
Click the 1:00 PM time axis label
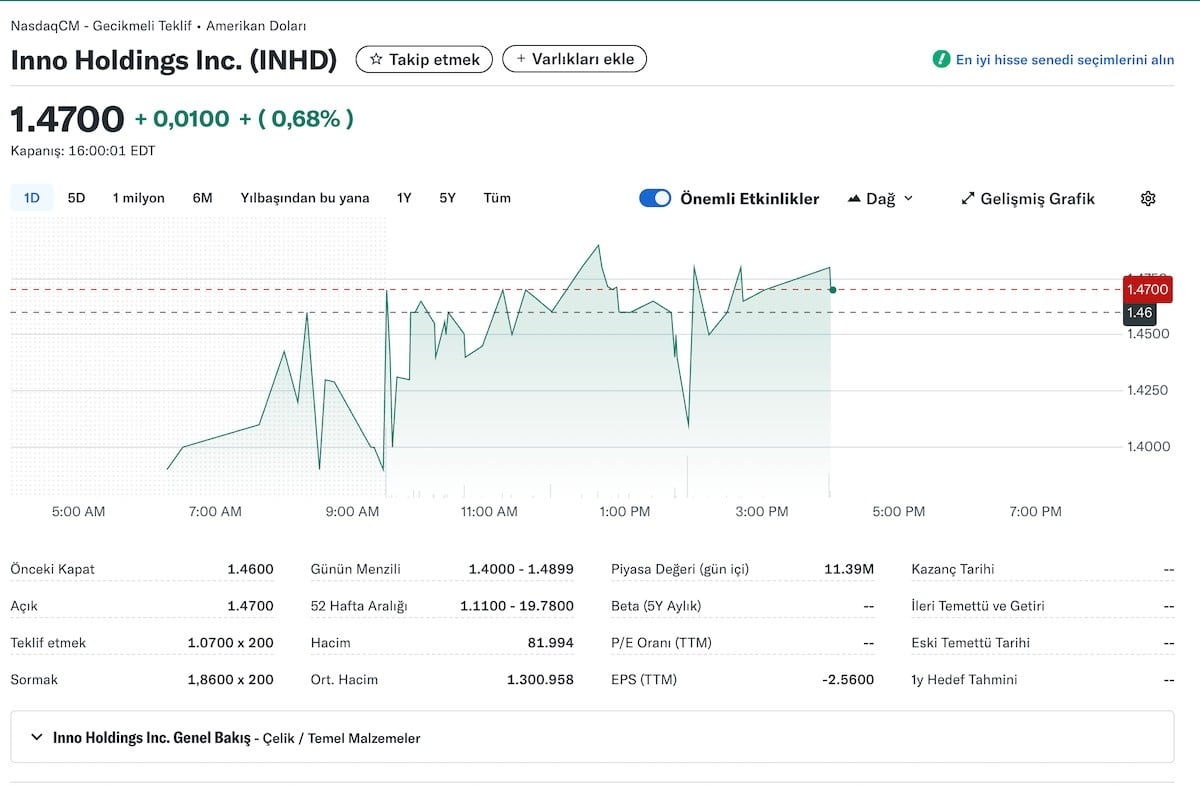click(x=625, y=512)
